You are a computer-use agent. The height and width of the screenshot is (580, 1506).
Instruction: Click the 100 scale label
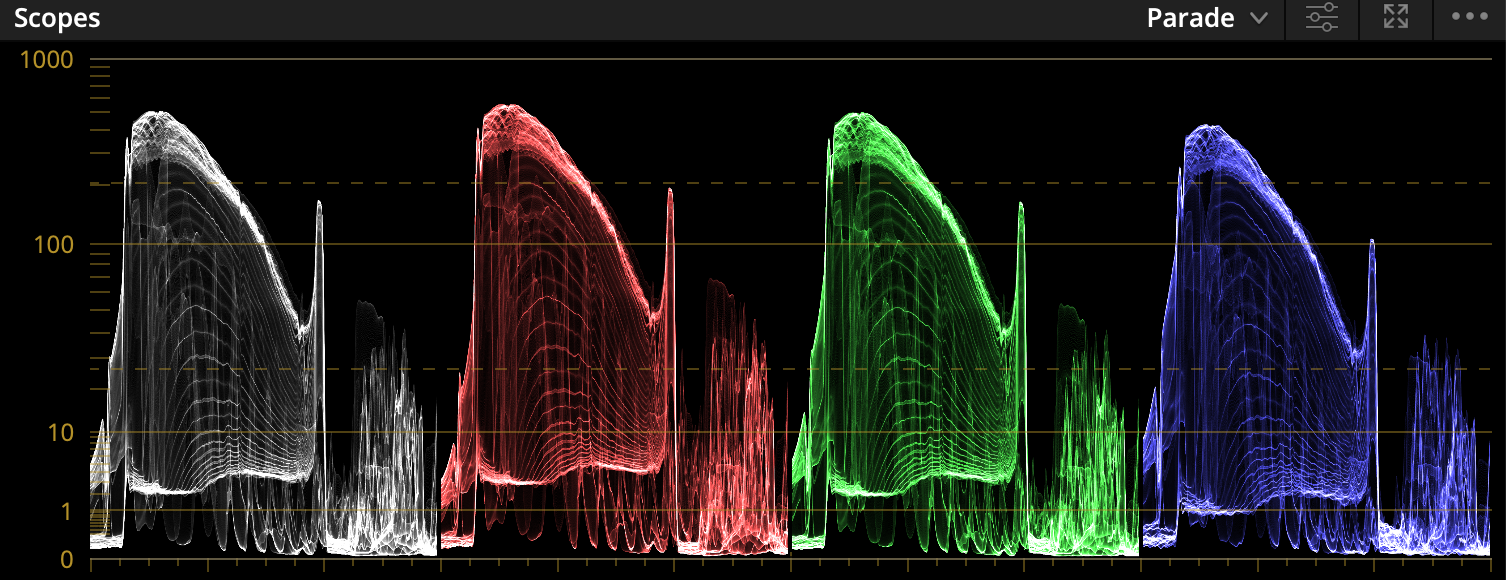[x=53, y=245]
